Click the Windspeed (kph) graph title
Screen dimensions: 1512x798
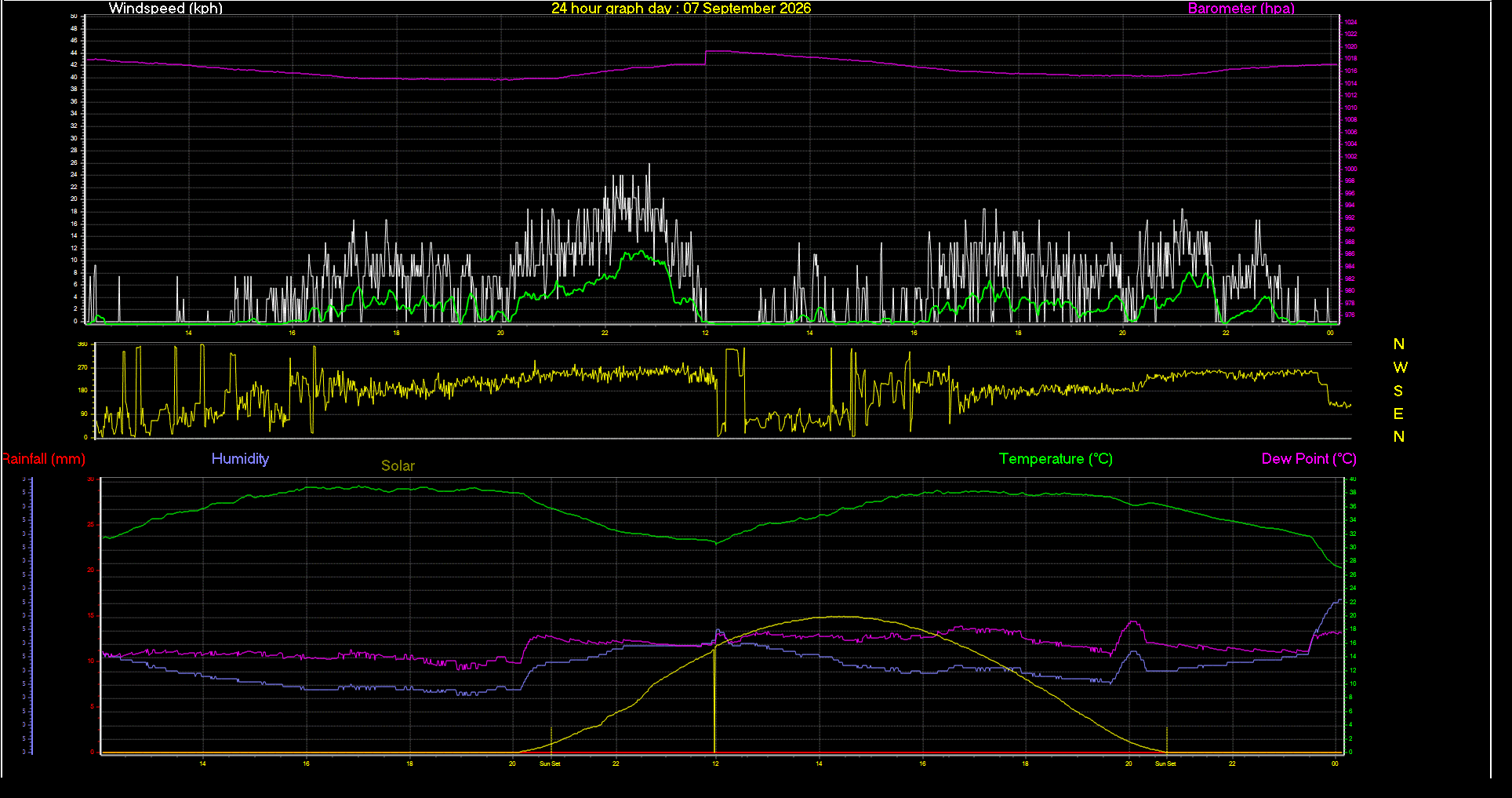click(x=165, y=9)
